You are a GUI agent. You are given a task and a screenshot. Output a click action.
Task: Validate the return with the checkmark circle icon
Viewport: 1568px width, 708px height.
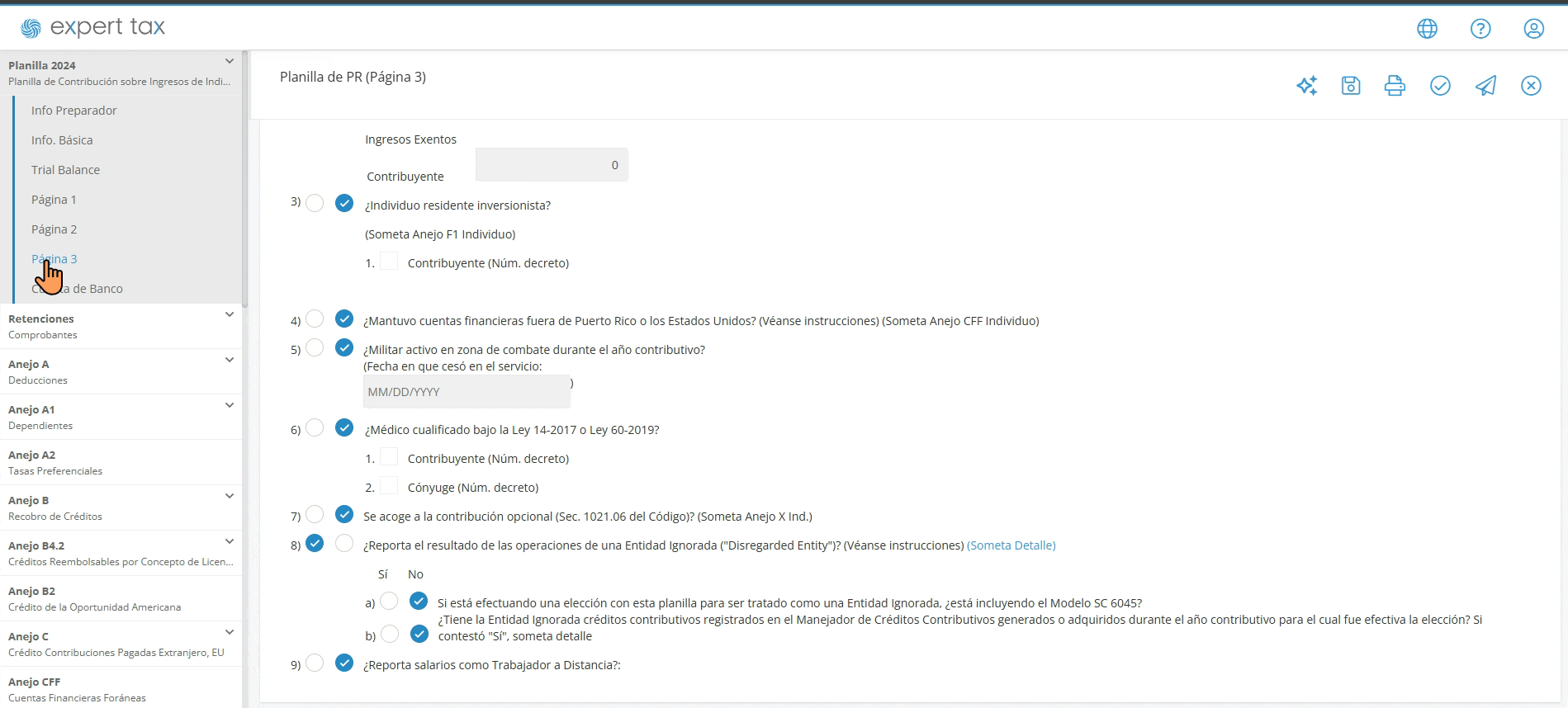[1440, 86]
